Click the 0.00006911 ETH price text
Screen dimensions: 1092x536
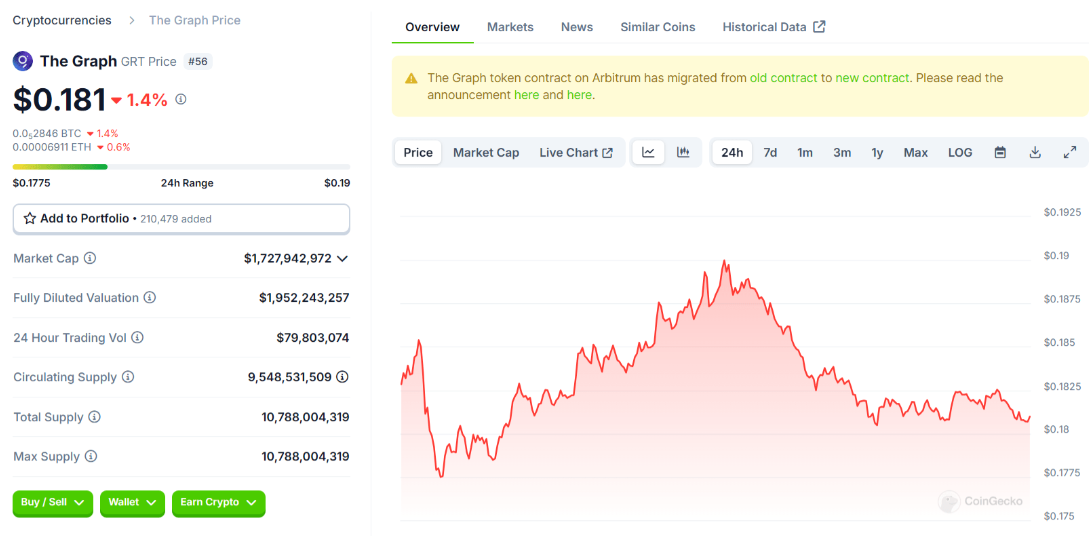[52, 147]
